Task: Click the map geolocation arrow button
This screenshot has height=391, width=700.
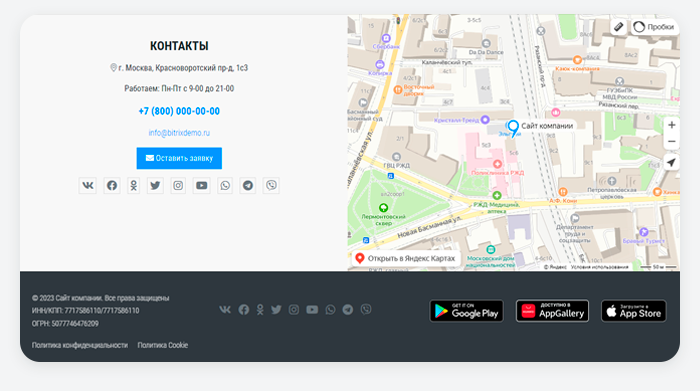Action: click(x=671, y=162)
